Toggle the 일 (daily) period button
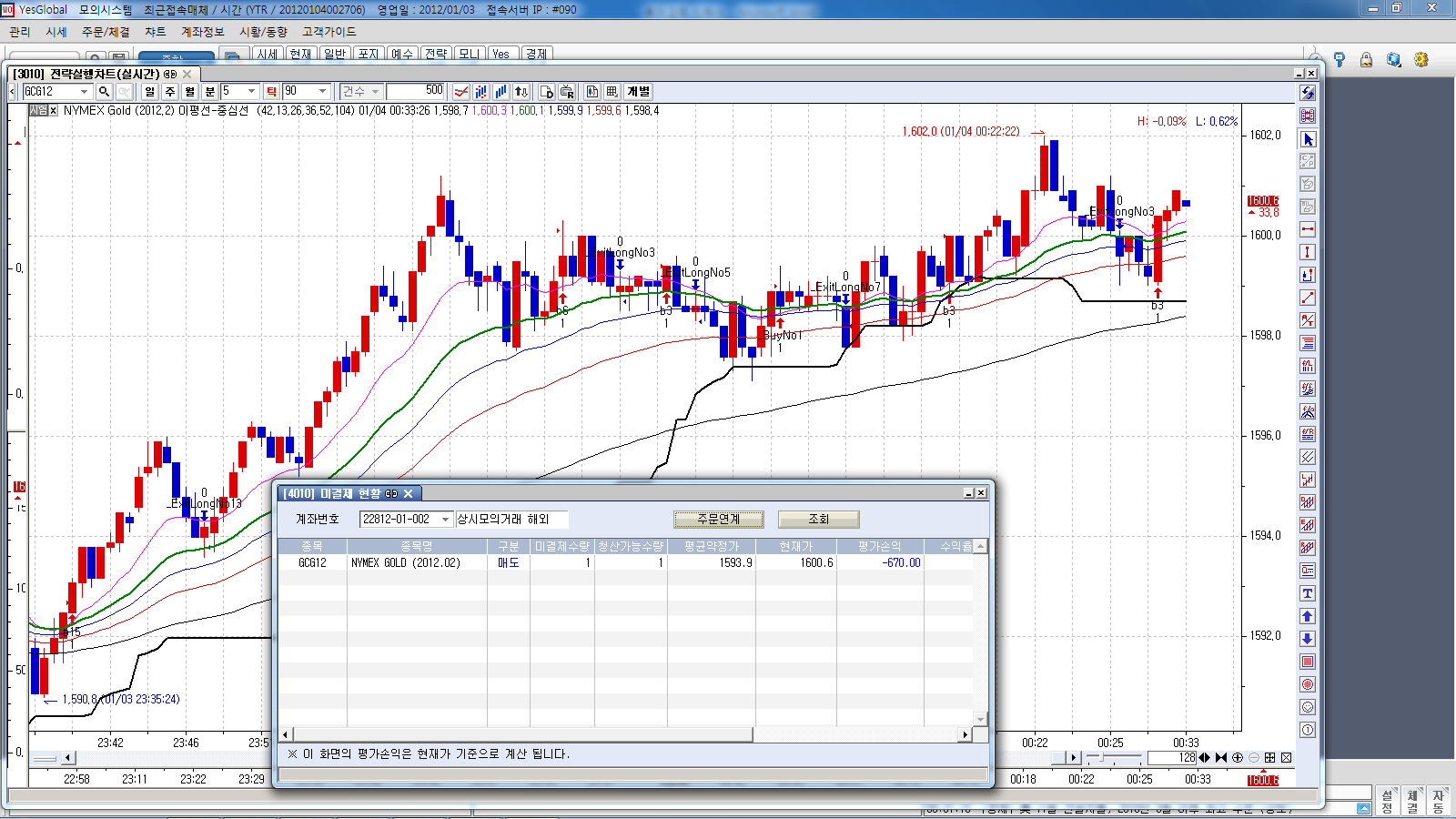This screenshot has height=819, width=1456. tap(150, 92)
